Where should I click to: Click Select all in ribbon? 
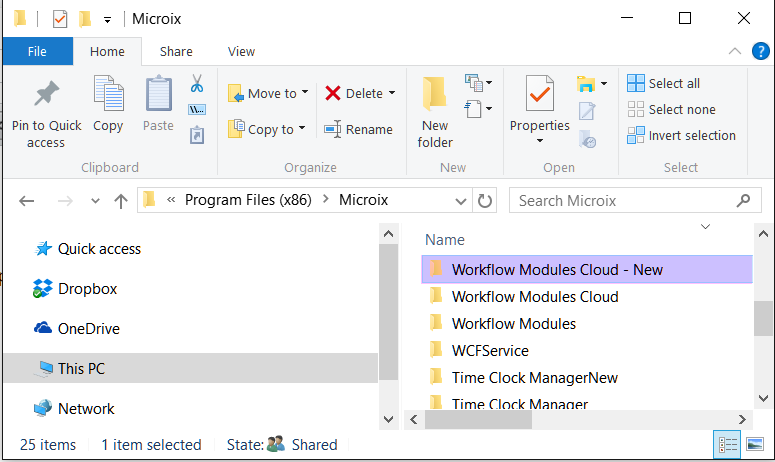click(x=664, y=83)
